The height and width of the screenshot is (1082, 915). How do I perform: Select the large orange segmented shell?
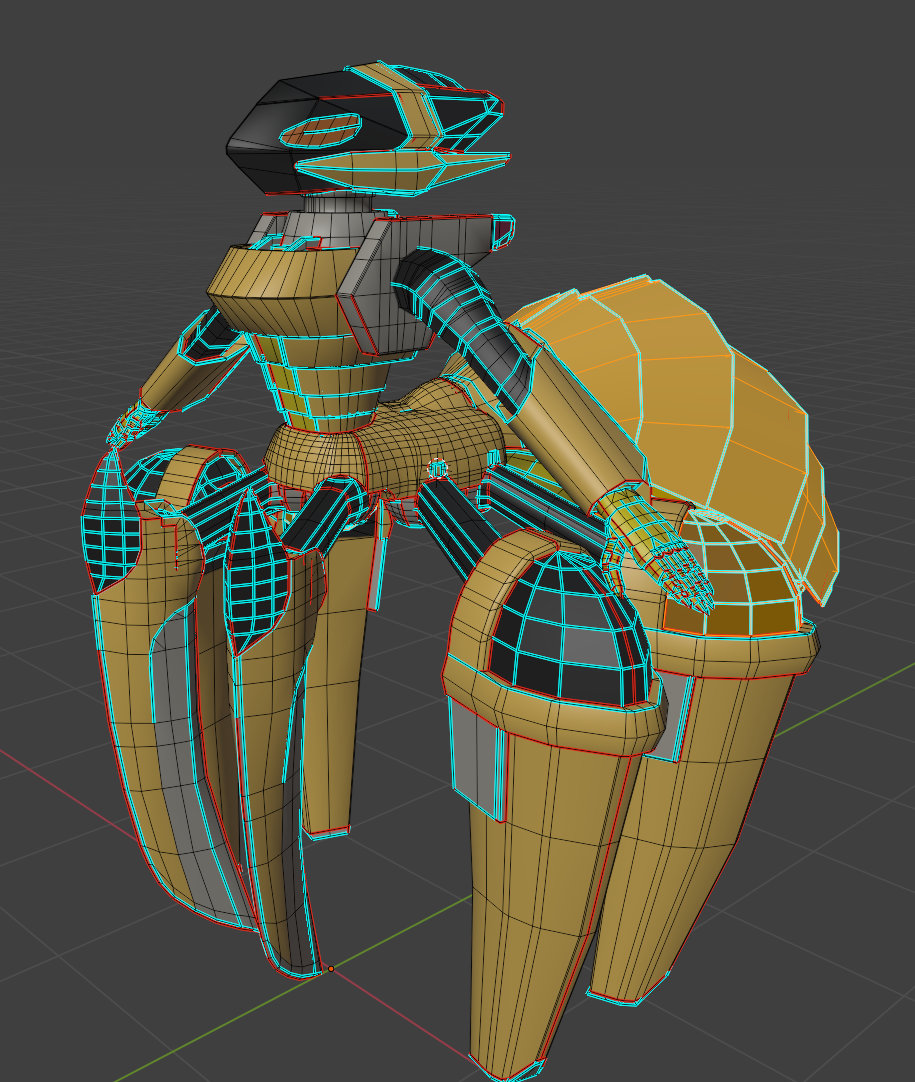point(700,400)
